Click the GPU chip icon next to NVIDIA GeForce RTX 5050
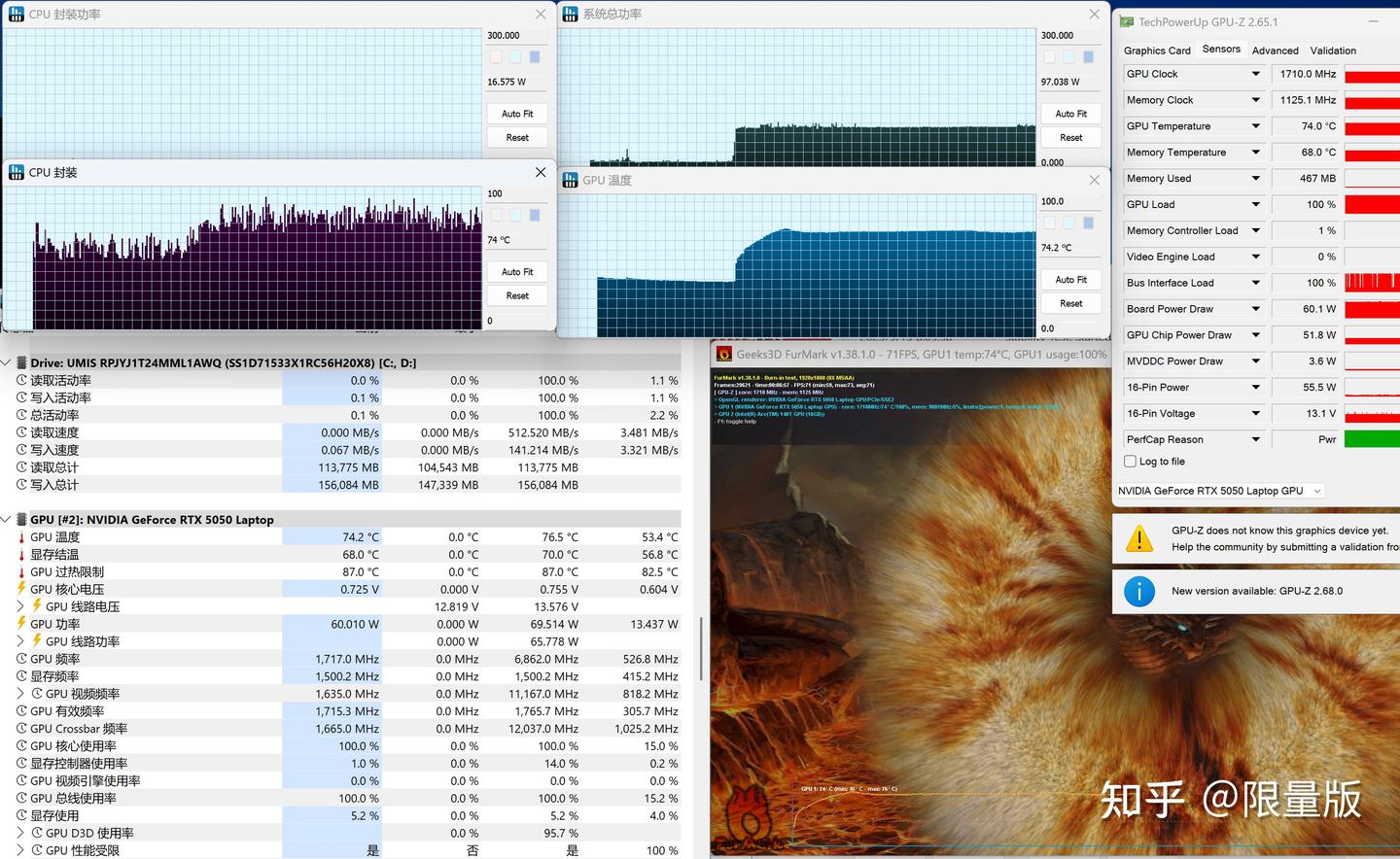Viewport: 1400px width, 859px height. (x=21, y=520)
